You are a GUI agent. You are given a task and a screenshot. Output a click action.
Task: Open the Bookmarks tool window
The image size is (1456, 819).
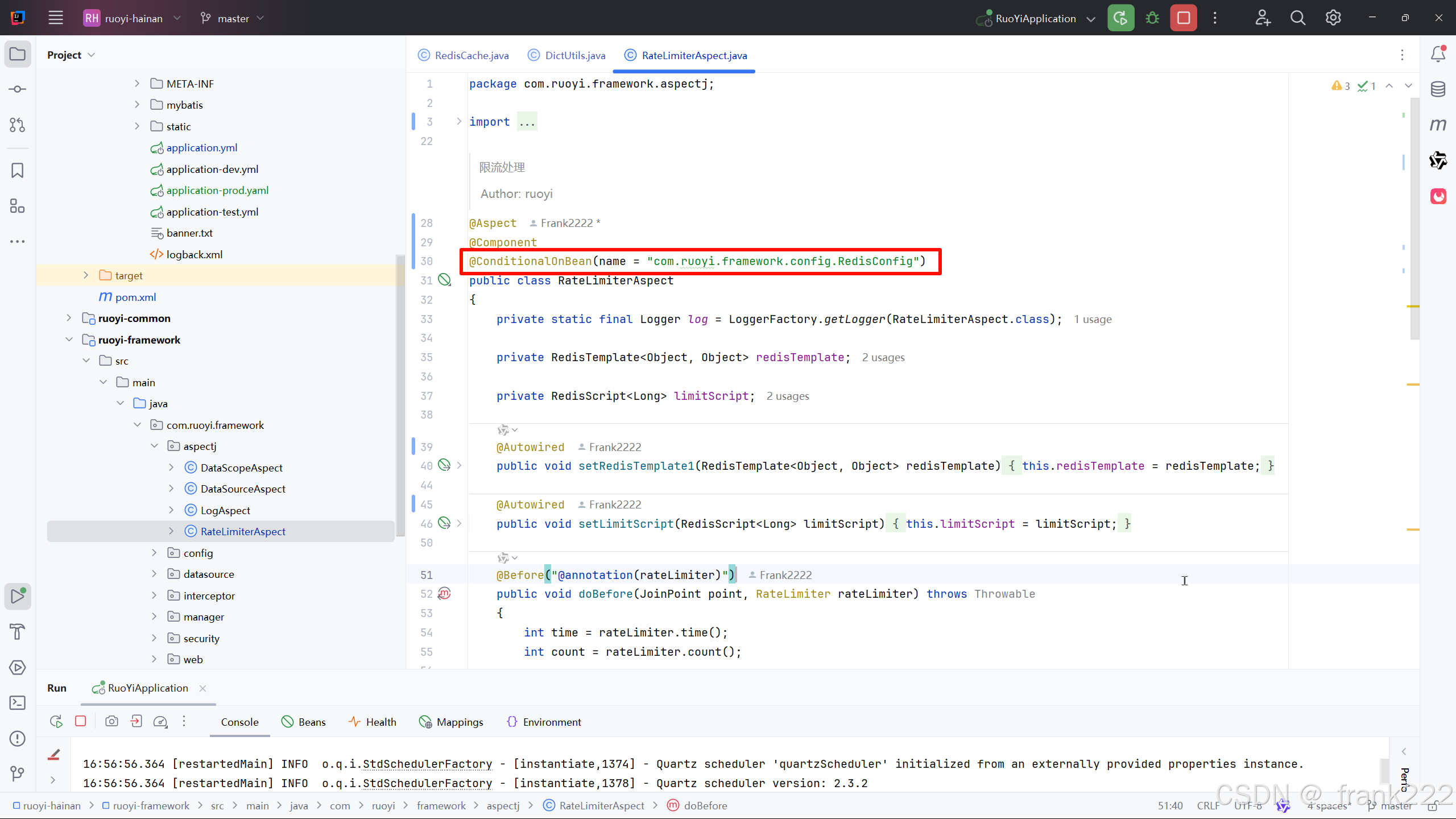18,170
